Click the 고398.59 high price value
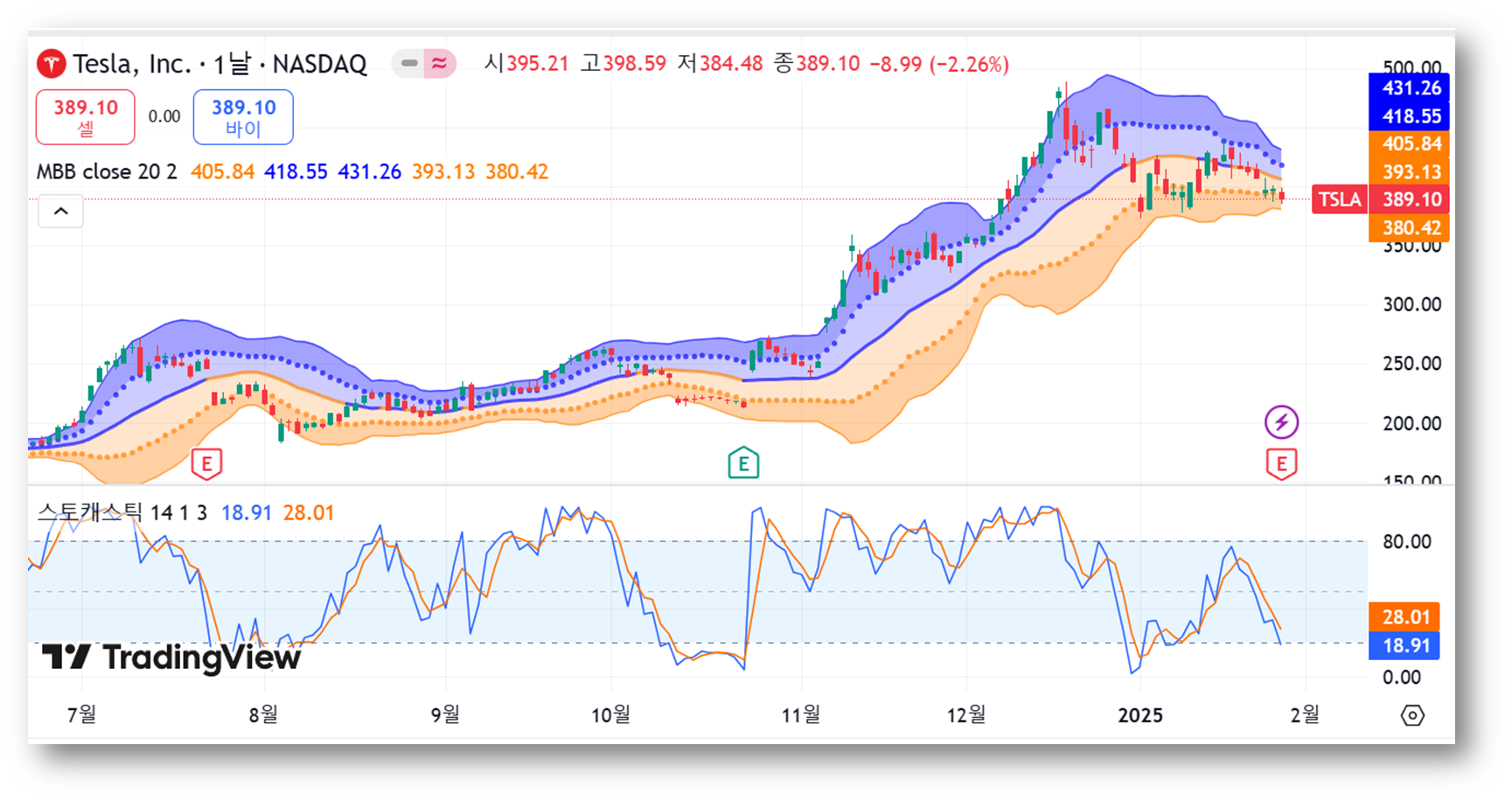Viewport: 1512px width, 801px height. pos(624,64)
